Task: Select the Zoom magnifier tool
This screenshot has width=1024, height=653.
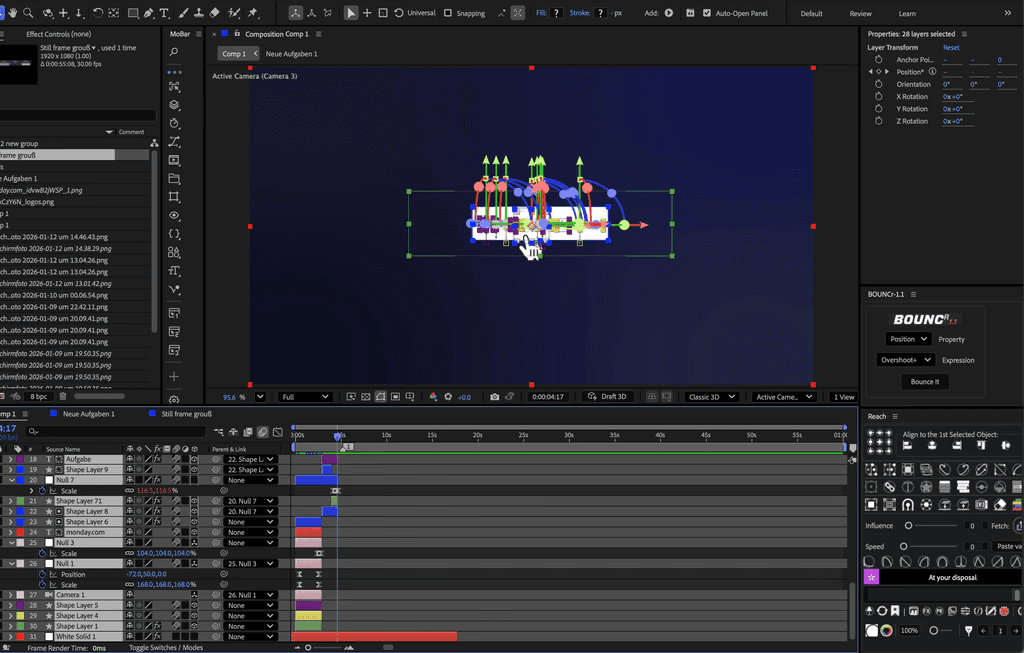Action: 29,13
